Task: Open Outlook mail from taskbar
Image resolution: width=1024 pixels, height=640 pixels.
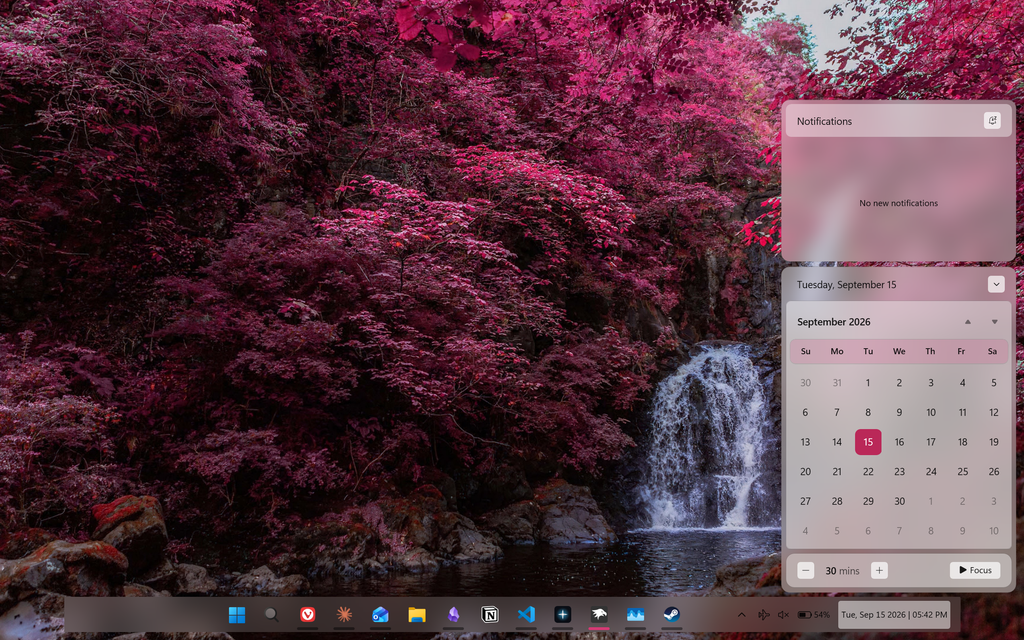Action: click(380, 615)
